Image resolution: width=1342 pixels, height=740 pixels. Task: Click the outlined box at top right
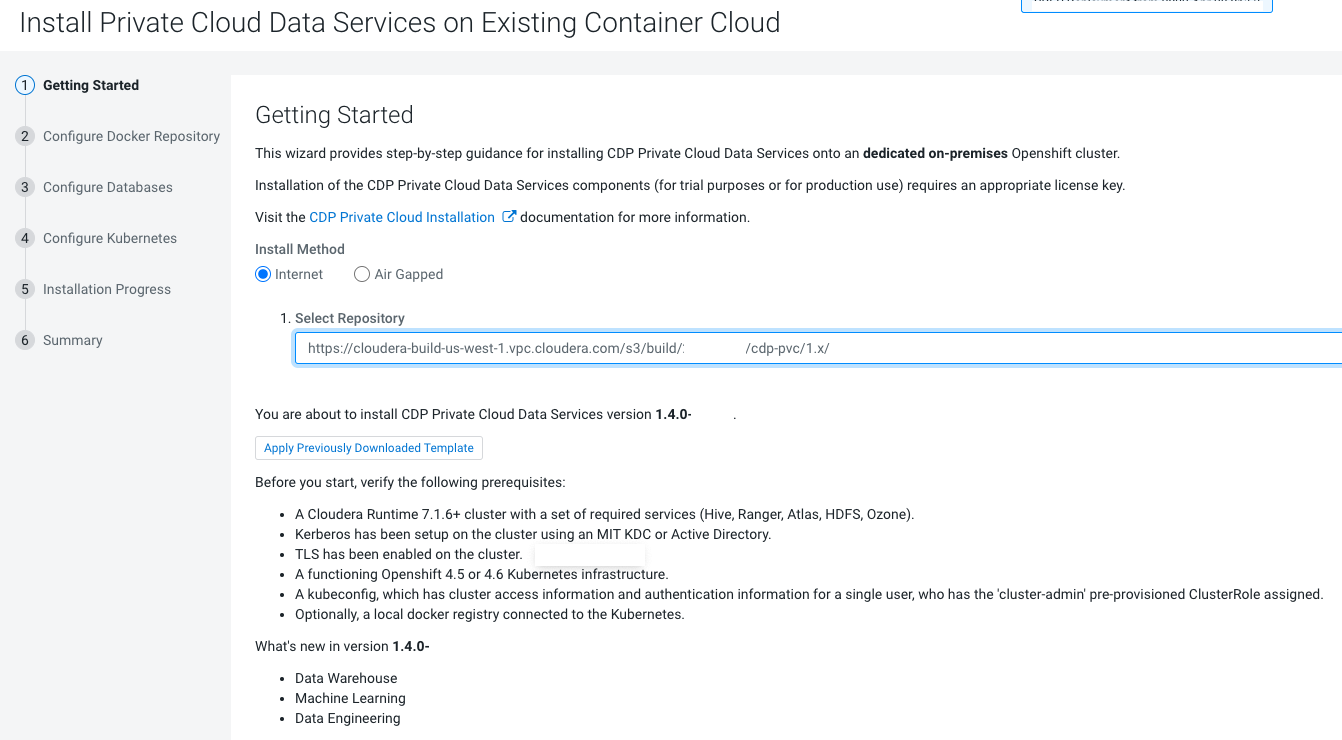pos(1146,5)
